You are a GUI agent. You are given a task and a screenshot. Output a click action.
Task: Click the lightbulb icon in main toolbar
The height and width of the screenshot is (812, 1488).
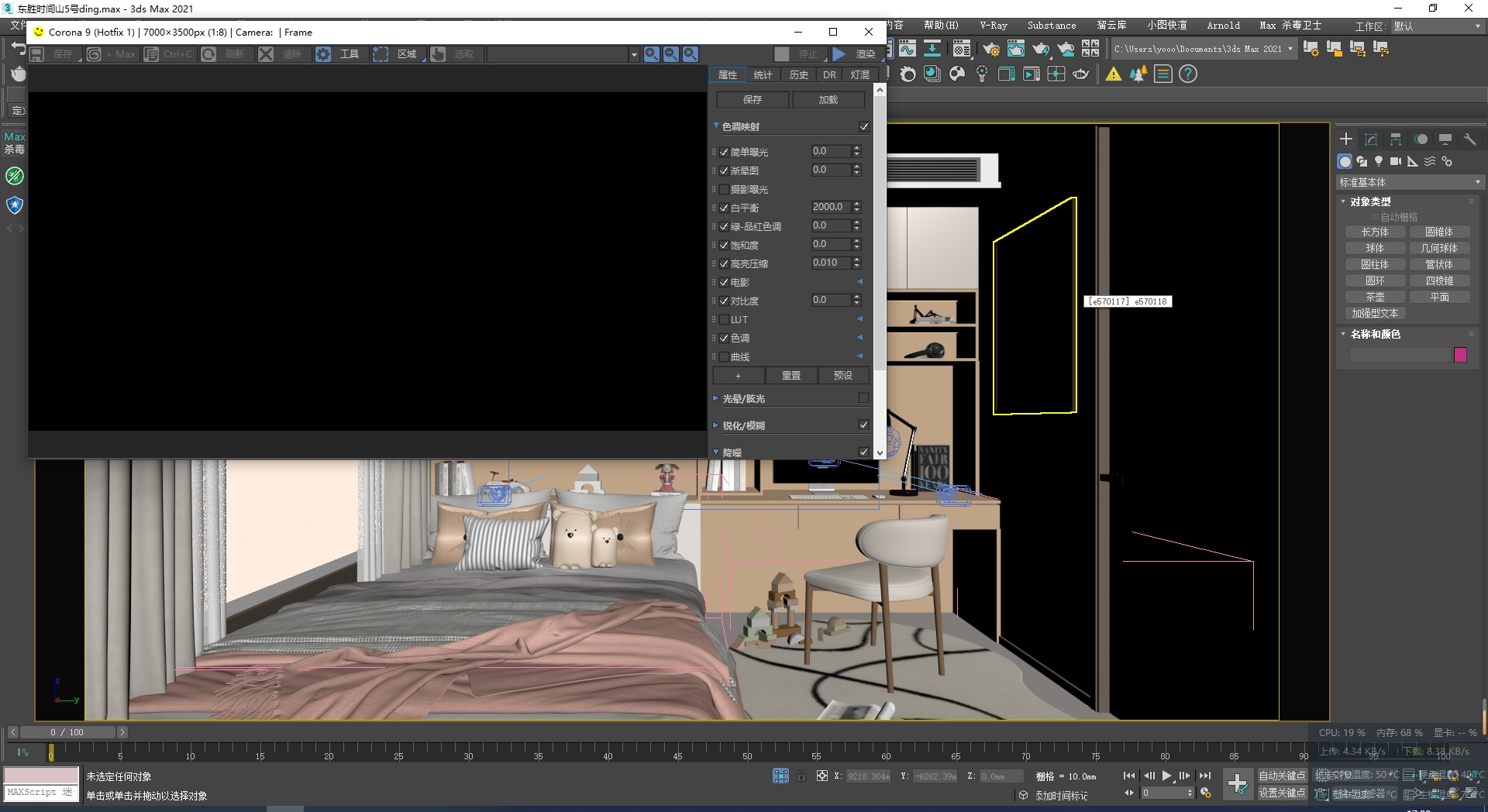click(982, 74)
